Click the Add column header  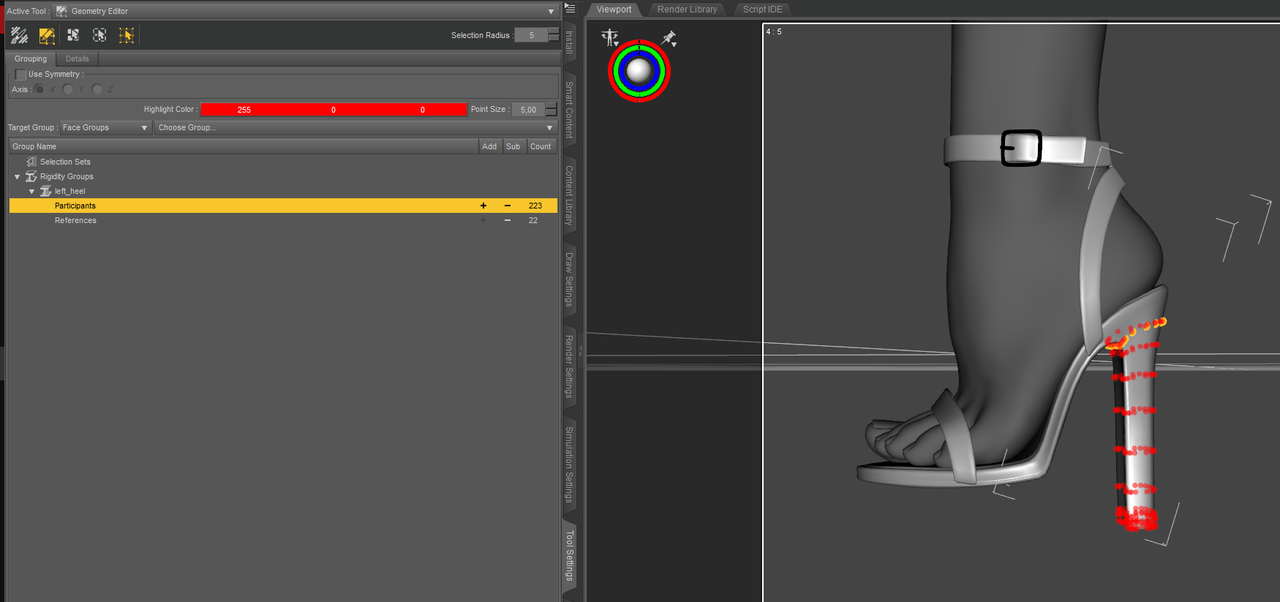[489, 146]
